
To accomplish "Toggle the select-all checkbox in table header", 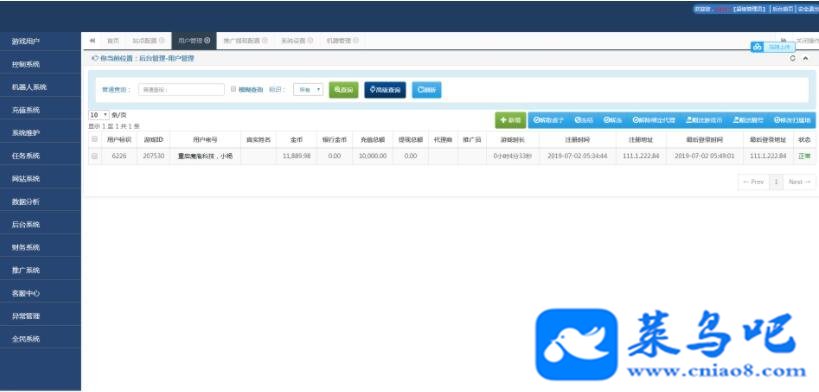I will point(95,140).
